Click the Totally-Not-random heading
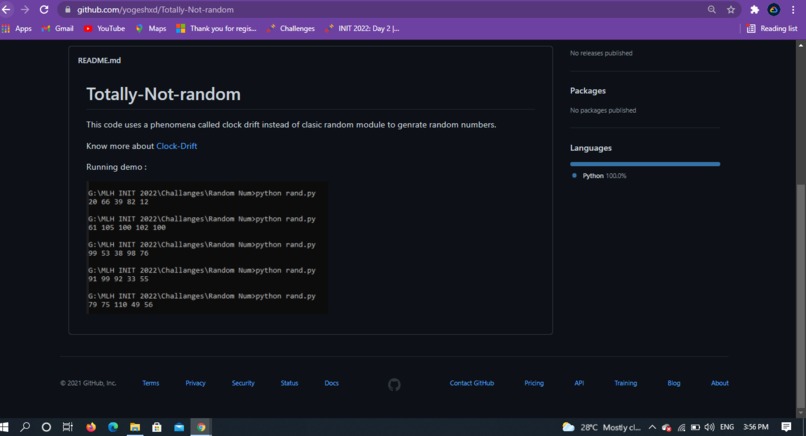 coord(163,94)
